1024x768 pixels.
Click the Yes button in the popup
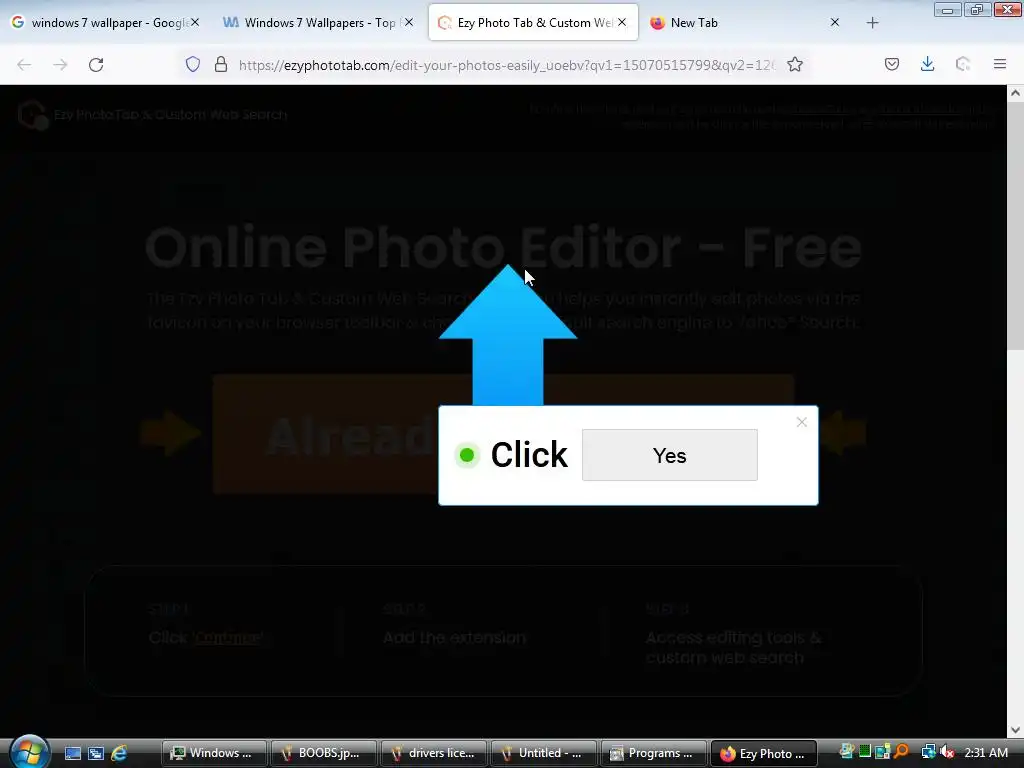[x=669, y=455]
